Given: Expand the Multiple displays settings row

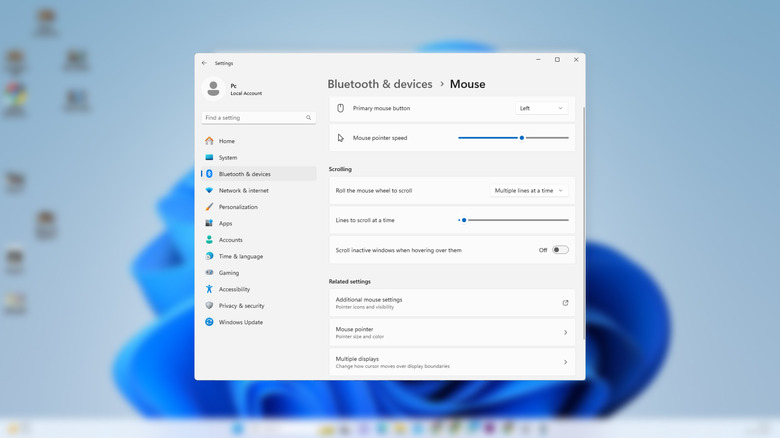Looking at the screenshot, I should pyautogui.click(x=452, y=362).
